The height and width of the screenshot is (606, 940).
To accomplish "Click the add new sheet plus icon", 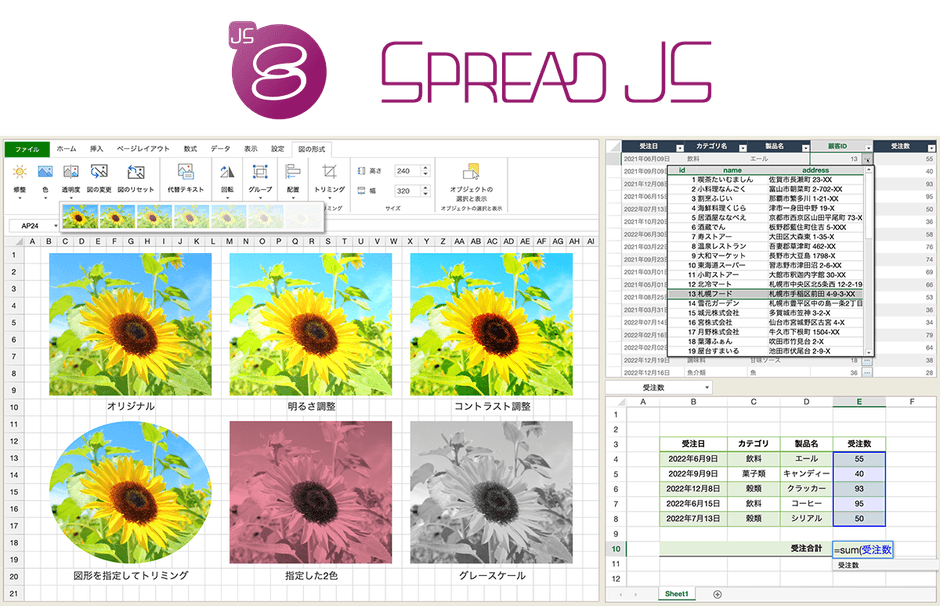I will click(x=717, y=594).
